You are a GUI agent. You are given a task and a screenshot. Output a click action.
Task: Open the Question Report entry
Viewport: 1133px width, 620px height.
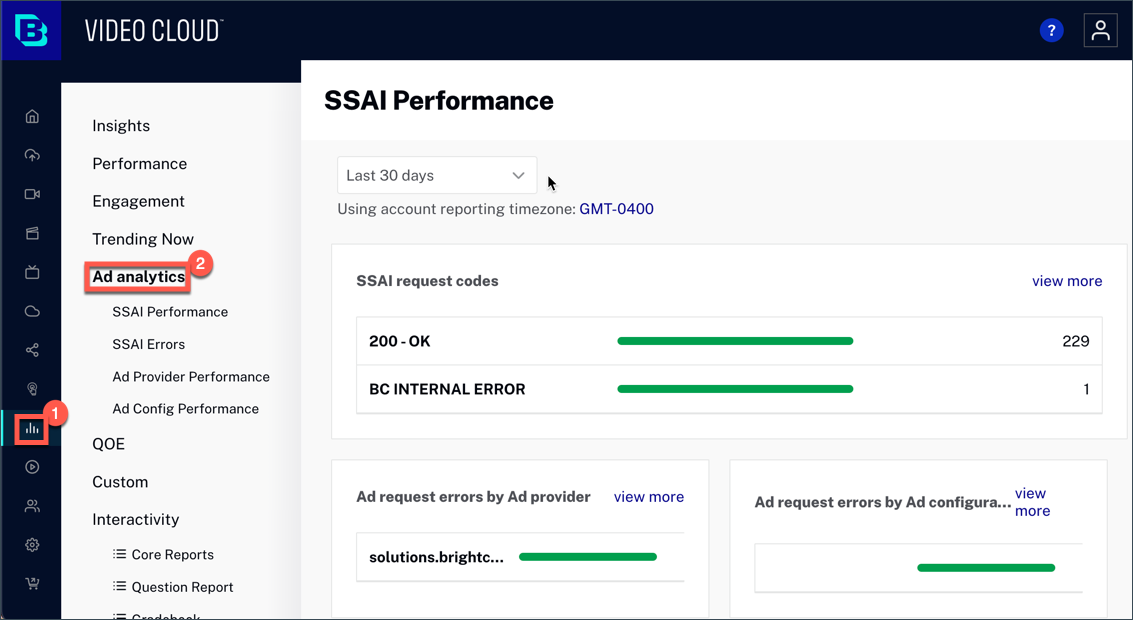point(183,587)
